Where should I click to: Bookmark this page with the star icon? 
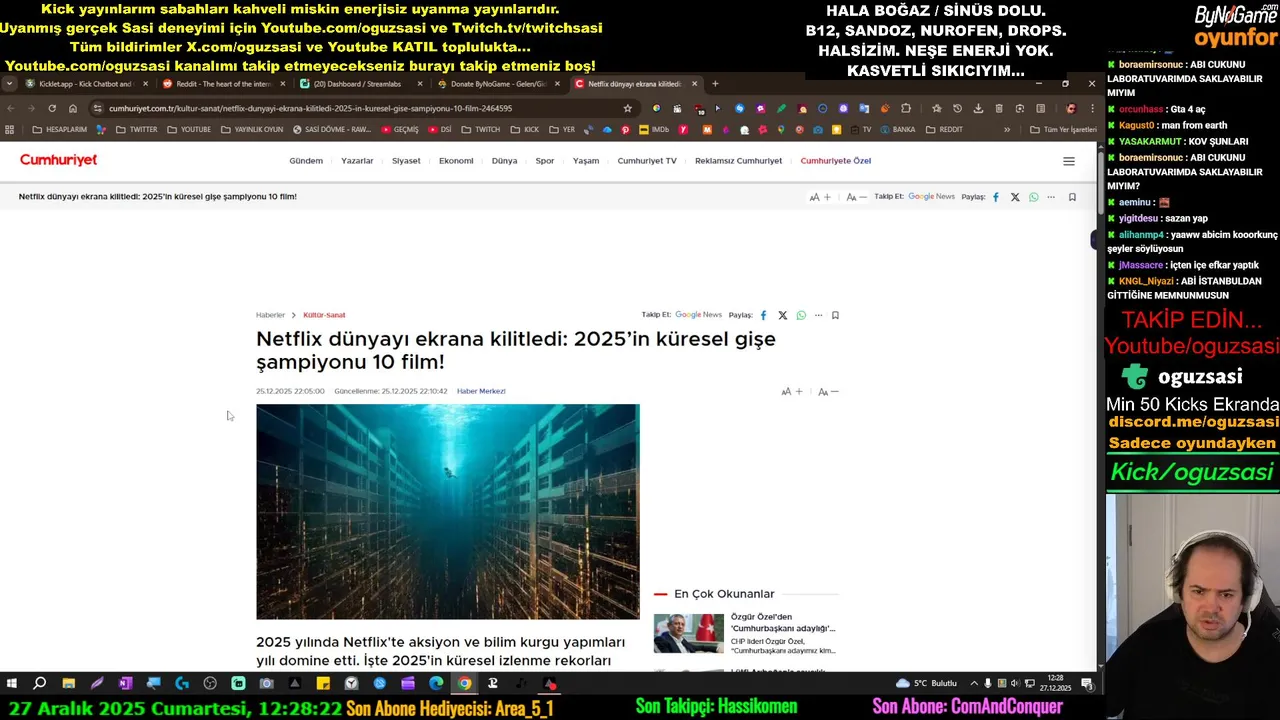tap(627, 108)
